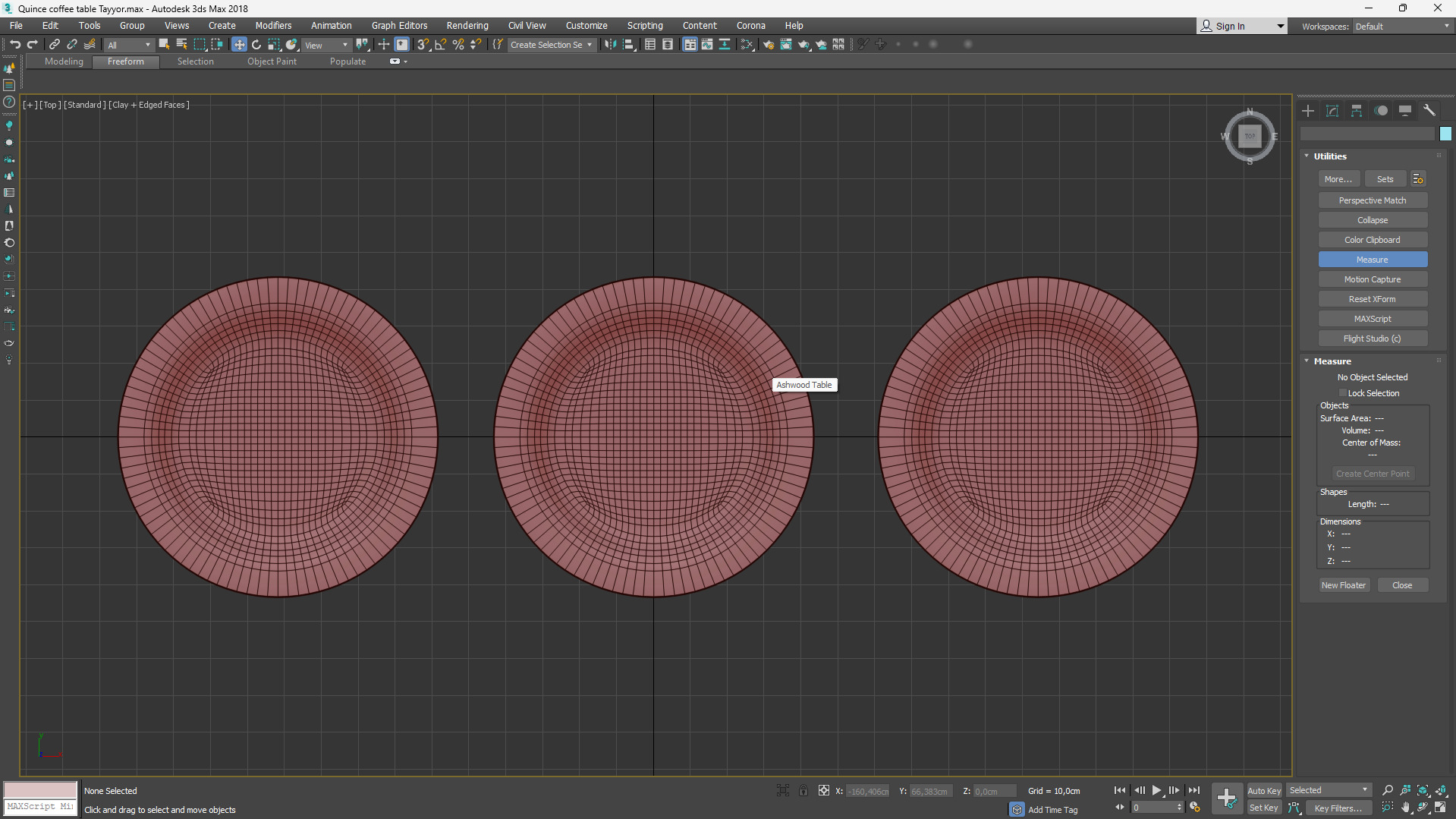Click the Unlink Selection icon

coord(72,45)
